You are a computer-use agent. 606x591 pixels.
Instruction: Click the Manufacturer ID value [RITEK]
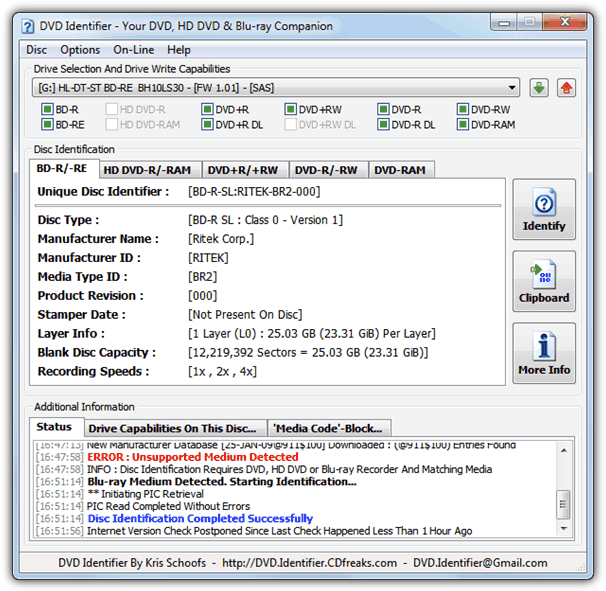pyautogui.click(x=208, y=258)
